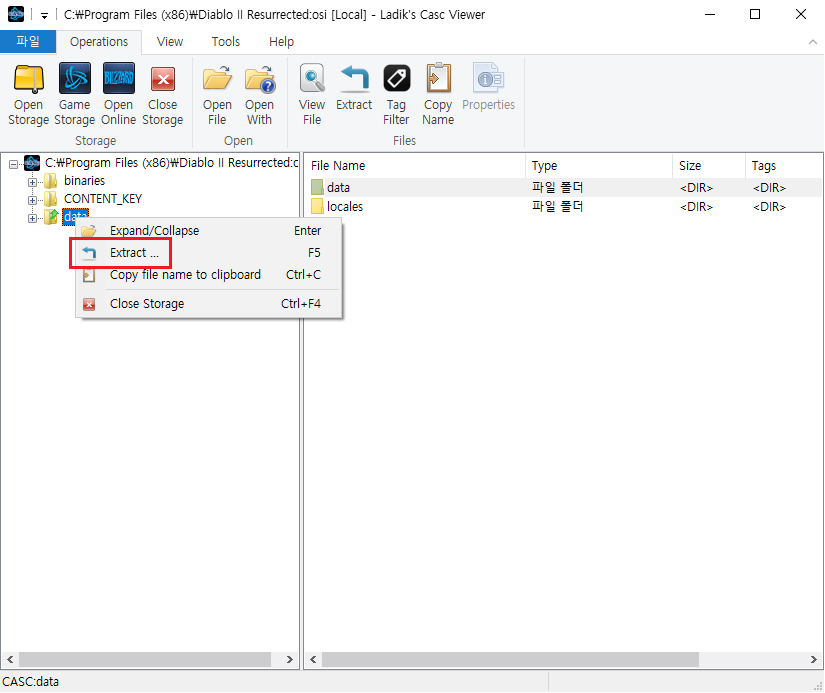Click the Open Online Blizzard icon
This screenshot has height=693, width=825.
118,79
